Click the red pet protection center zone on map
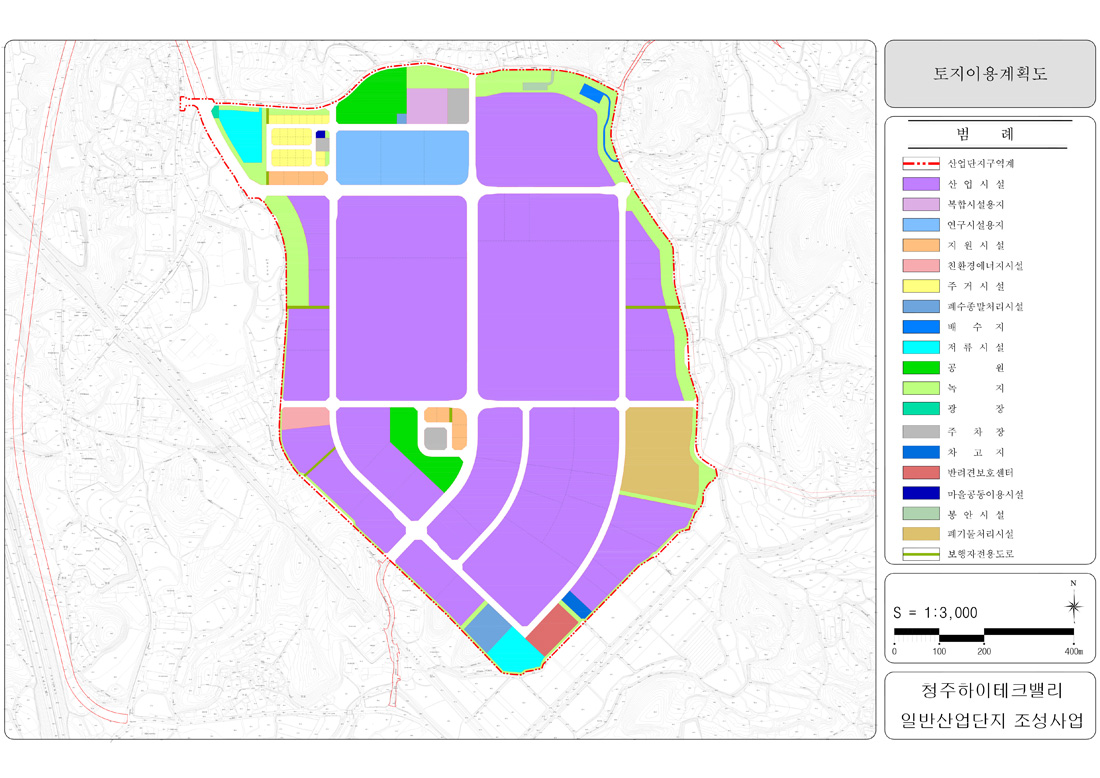This screenshot has width=1100, height=778. (x=552, y=630)
